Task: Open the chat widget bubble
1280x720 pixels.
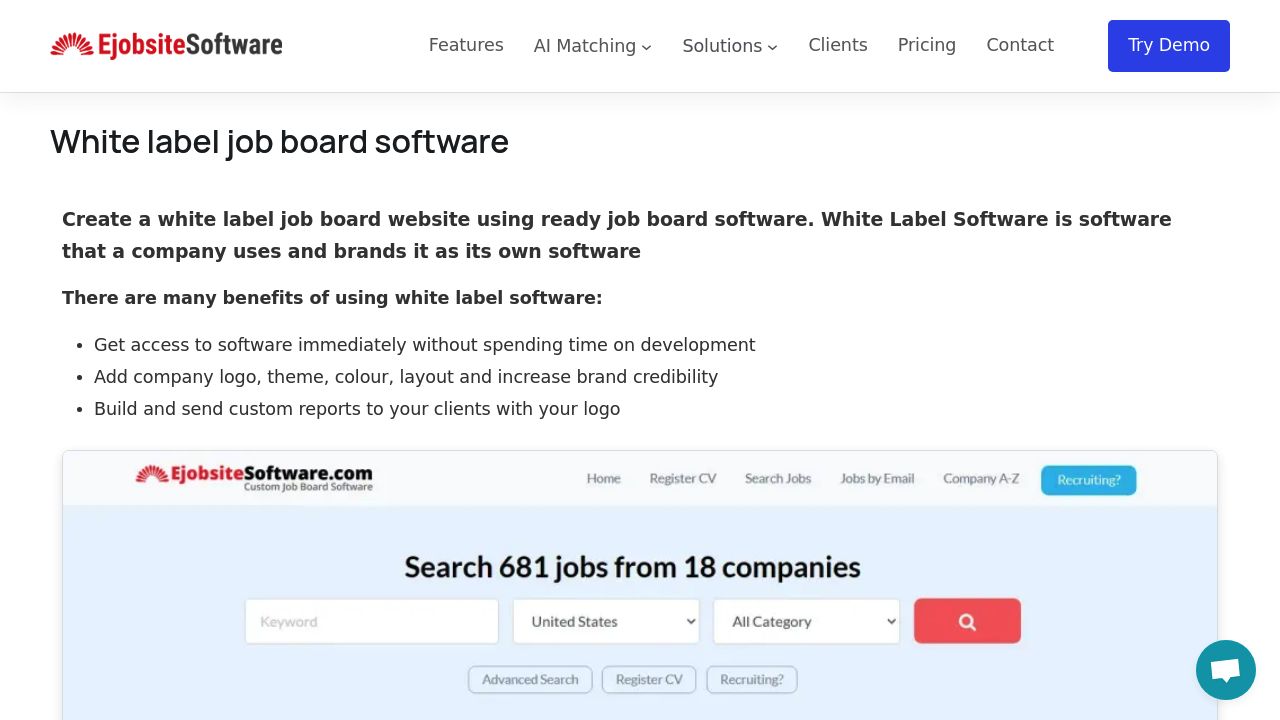Action: point(1225,669)
